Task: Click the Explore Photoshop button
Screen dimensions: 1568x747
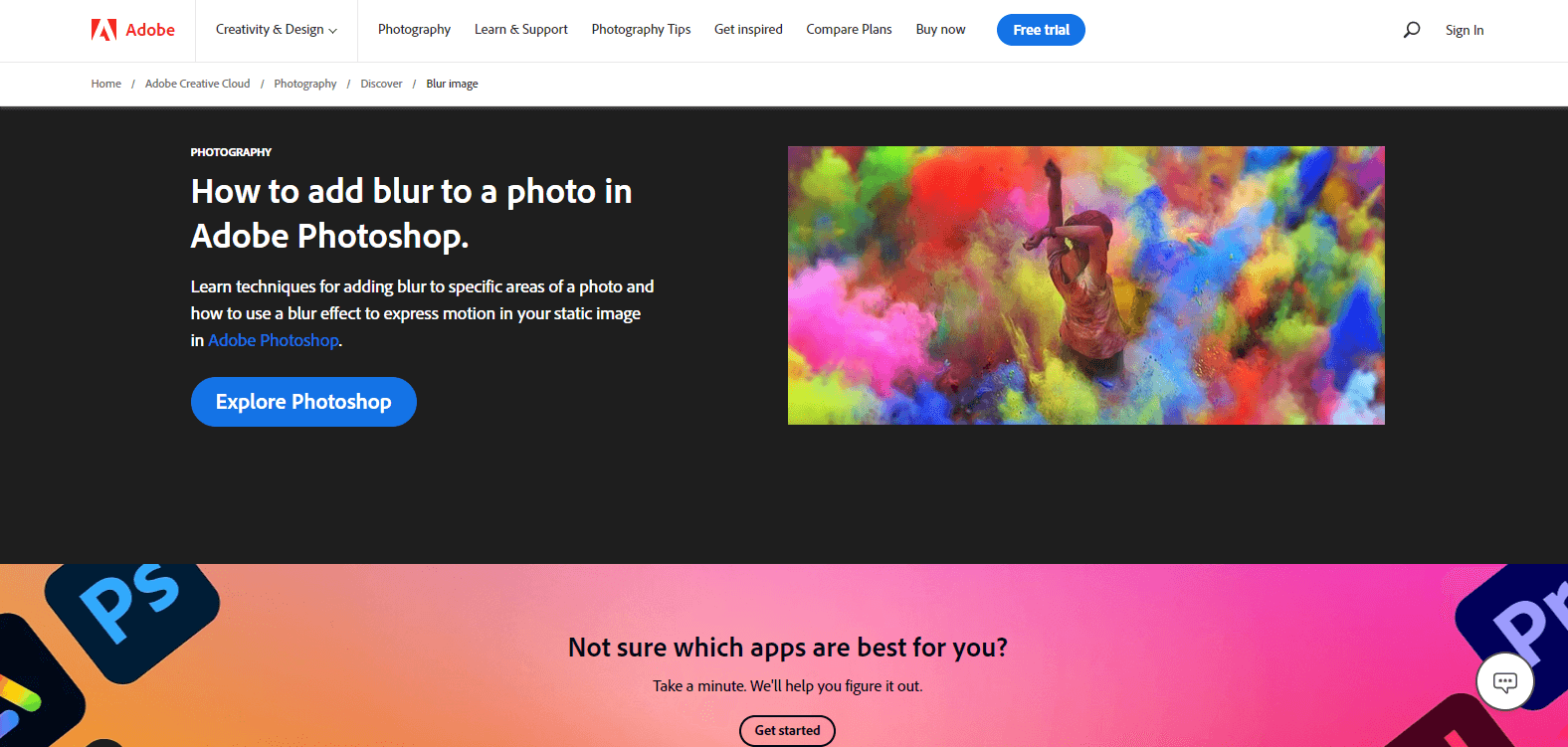Action: coord(303,402)
